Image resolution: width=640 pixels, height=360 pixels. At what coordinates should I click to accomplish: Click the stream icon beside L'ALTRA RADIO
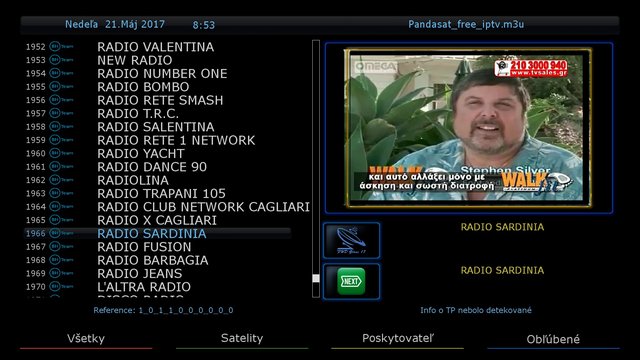click(x=61, y=287)
